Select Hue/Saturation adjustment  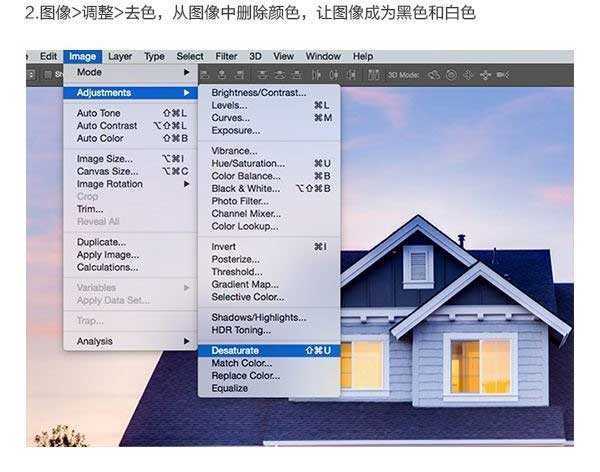pos(248,163)
